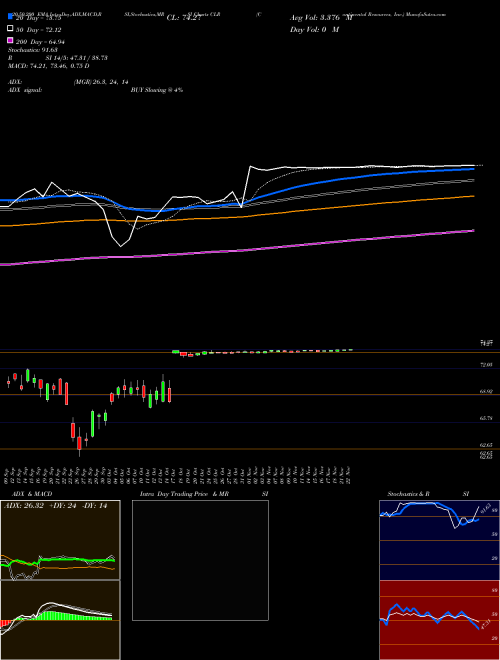Click the 'MACD: 74.21, 73.46, 0.75 D' line
The height and width of the screenshot is (660, 500).
point(48,66)
